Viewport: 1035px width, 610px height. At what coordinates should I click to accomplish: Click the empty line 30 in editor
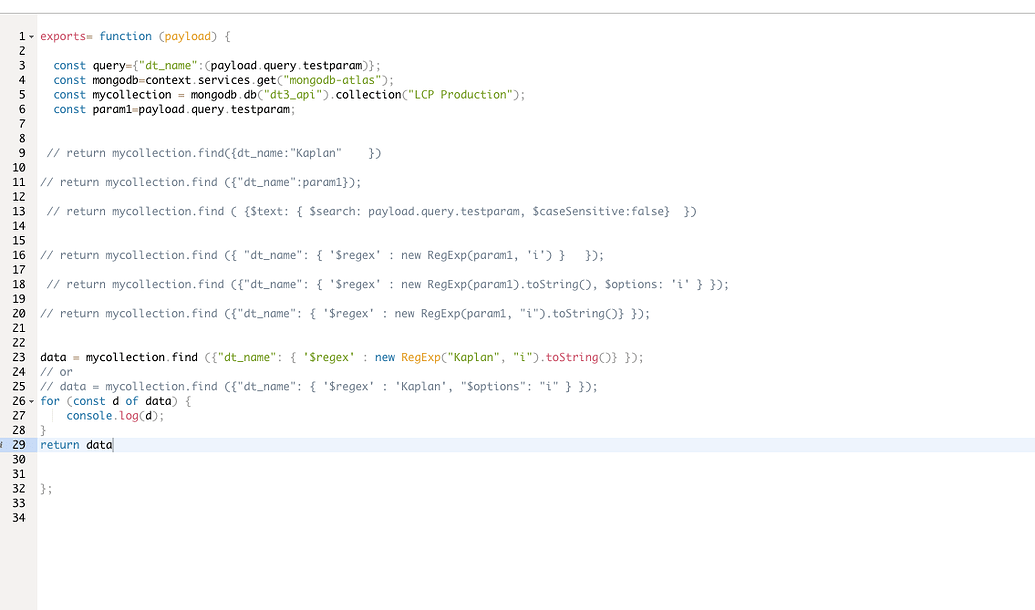[300, 459]
